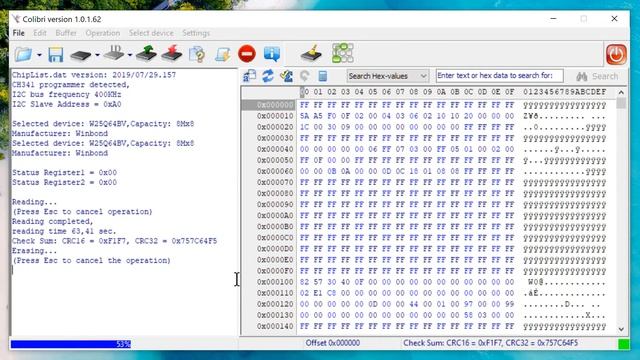Save buffer with the floppy disk icon

point(56,54)
